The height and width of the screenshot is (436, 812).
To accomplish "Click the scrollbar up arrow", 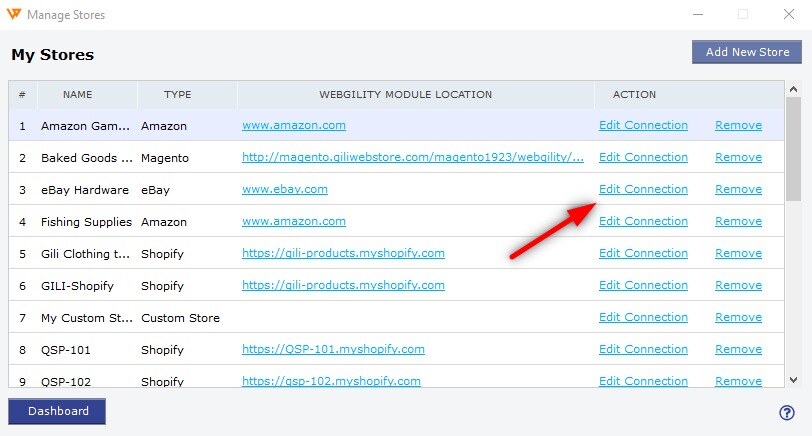I will pos(793,89).
